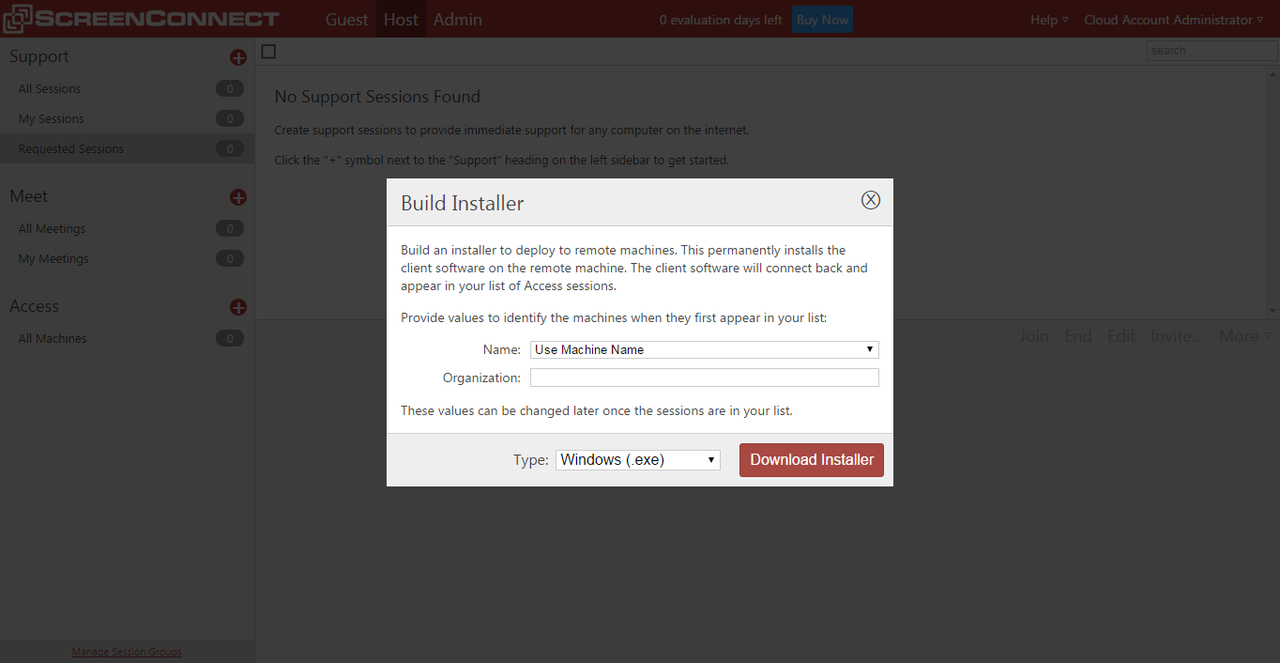
Task: Click the Join action
Action: 1034,336
